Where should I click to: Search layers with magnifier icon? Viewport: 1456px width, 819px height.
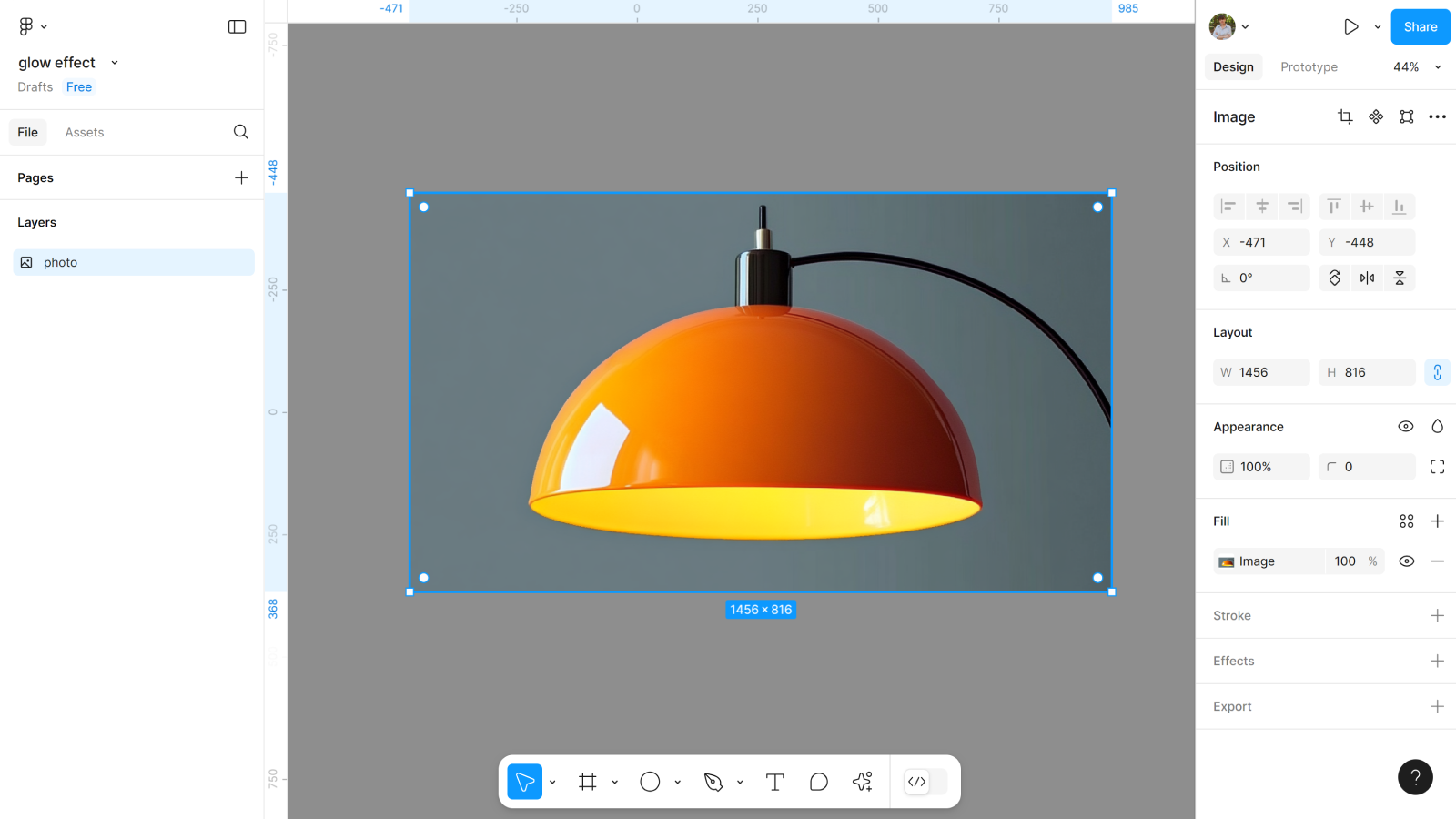(240, 132)
